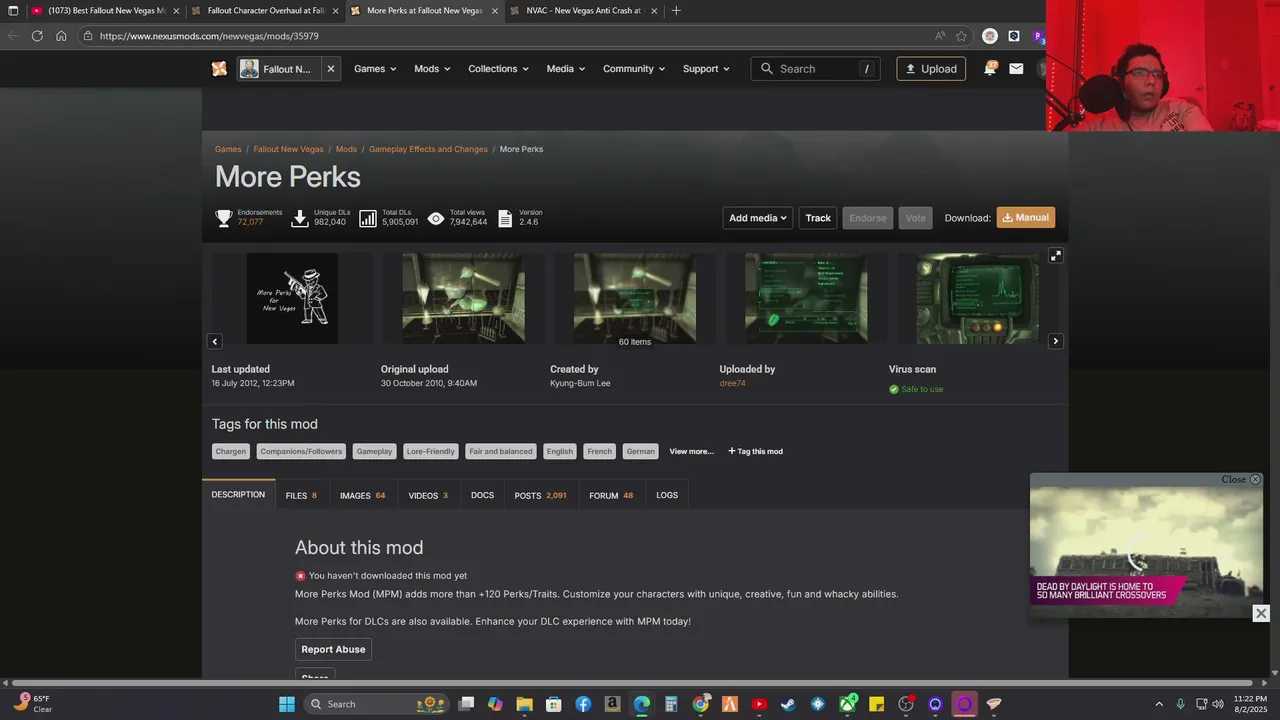
Task: Open Sticky Notes from the taskbar
Action: 876,704
